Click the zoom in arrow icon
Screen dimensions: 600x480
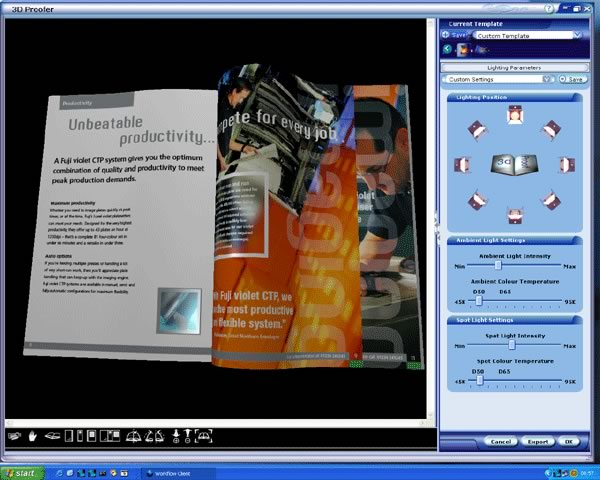click(x=176, y=436)
